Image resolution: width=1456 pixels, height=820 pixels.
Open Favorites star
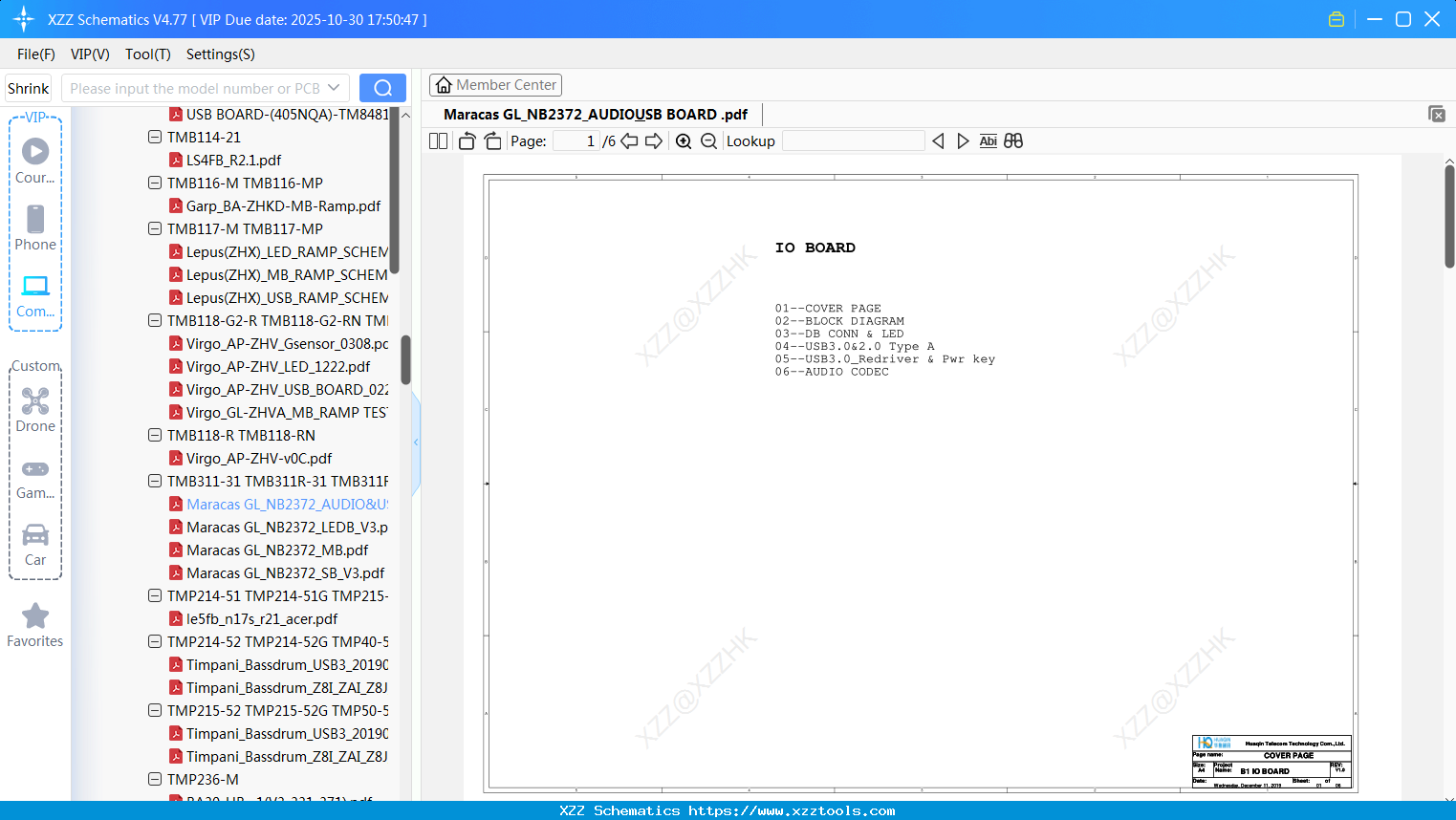coord(35,625)
